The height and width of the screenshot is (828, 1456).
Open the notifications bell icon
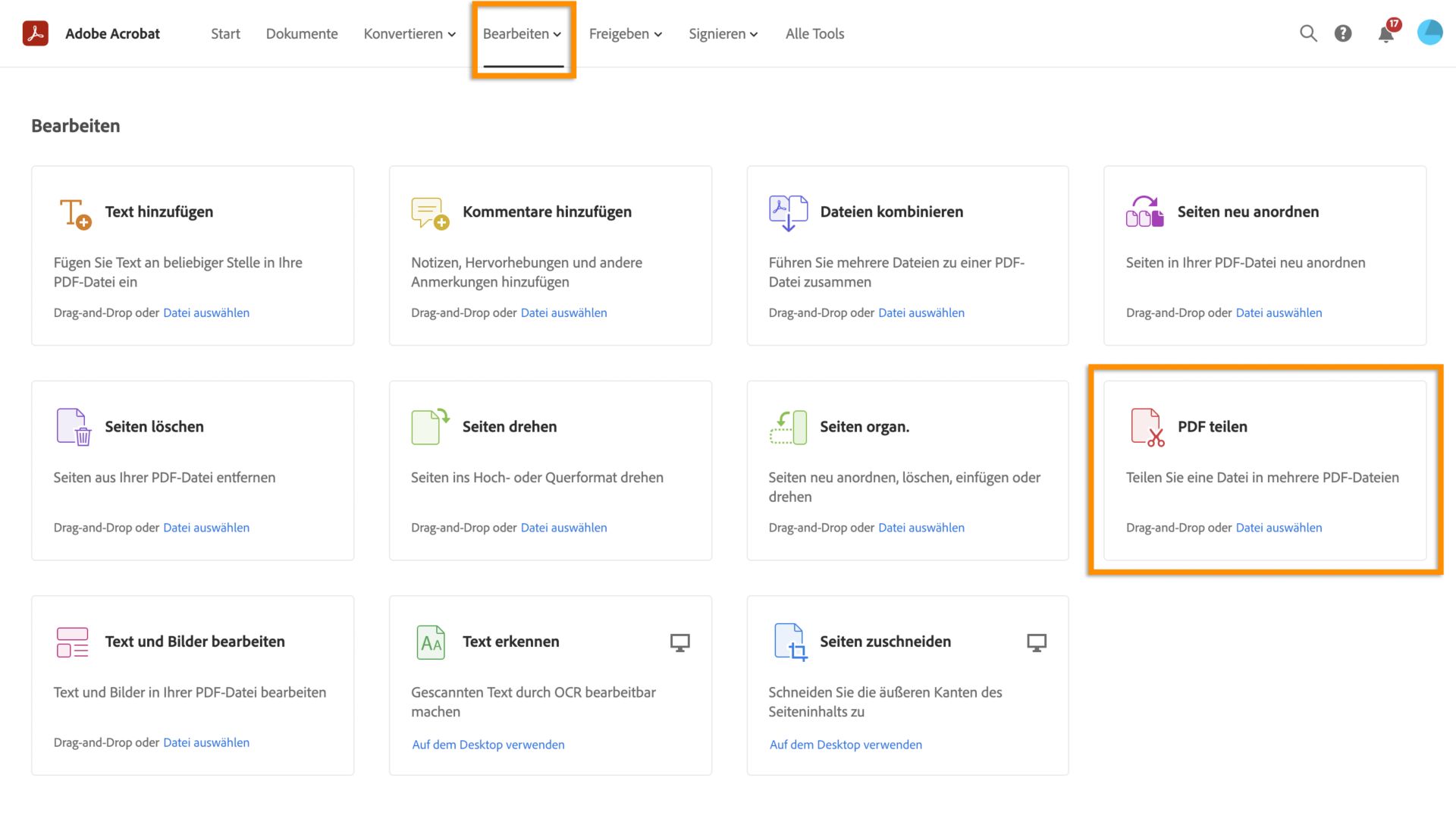tap(1386, 33)
